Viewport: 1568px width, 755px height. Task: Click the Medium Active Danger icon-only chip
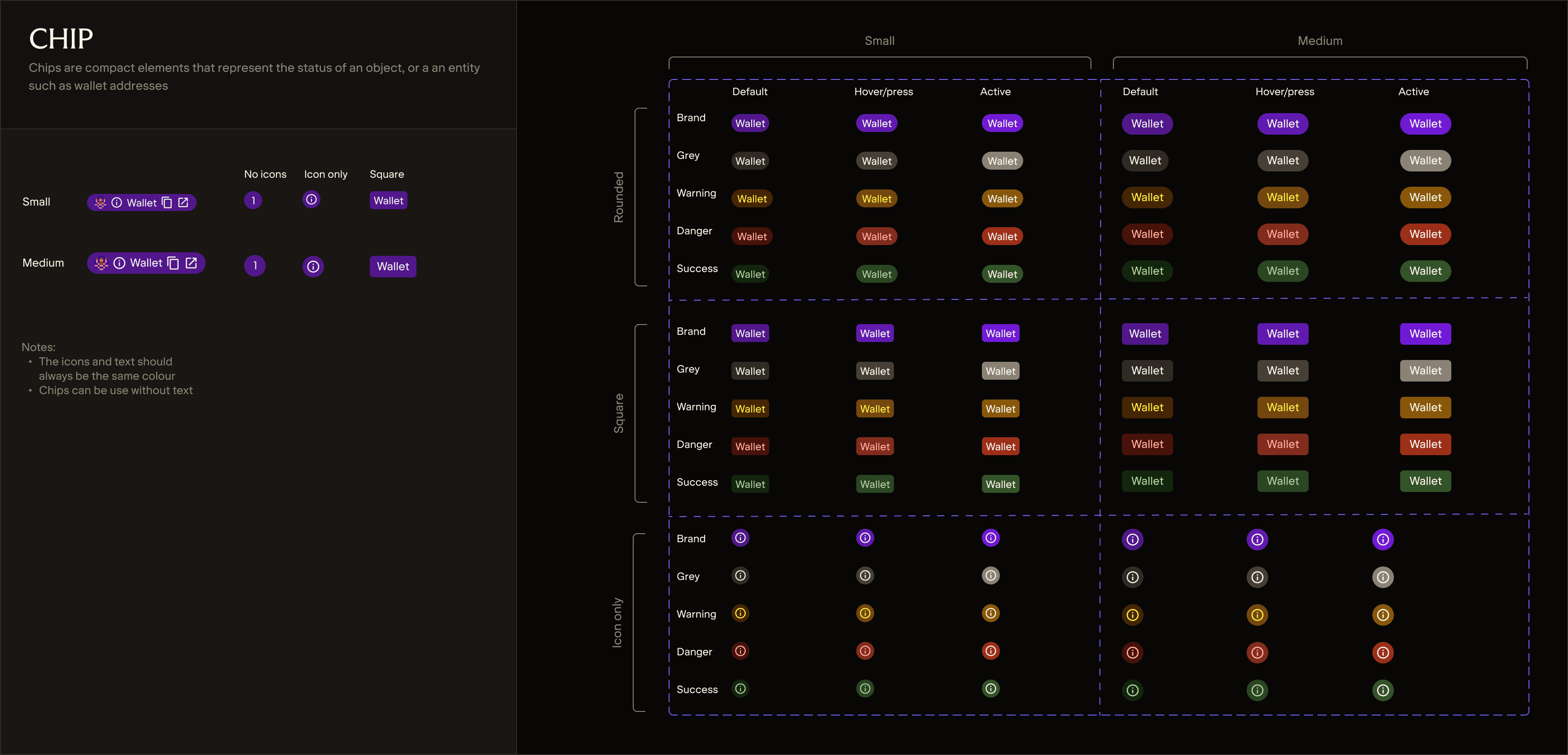[1382, 653]
